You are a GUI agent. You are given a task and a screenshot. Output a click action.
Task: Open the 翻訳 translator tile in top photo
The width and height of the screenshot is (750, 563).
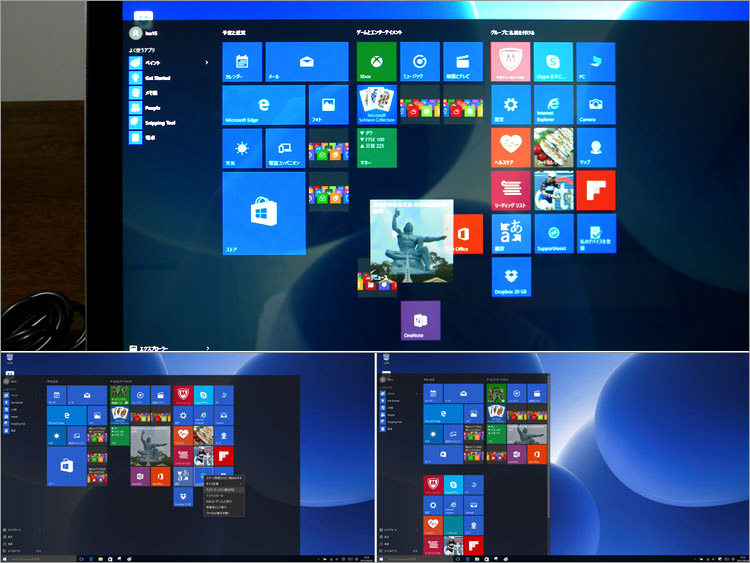(510, 233)
